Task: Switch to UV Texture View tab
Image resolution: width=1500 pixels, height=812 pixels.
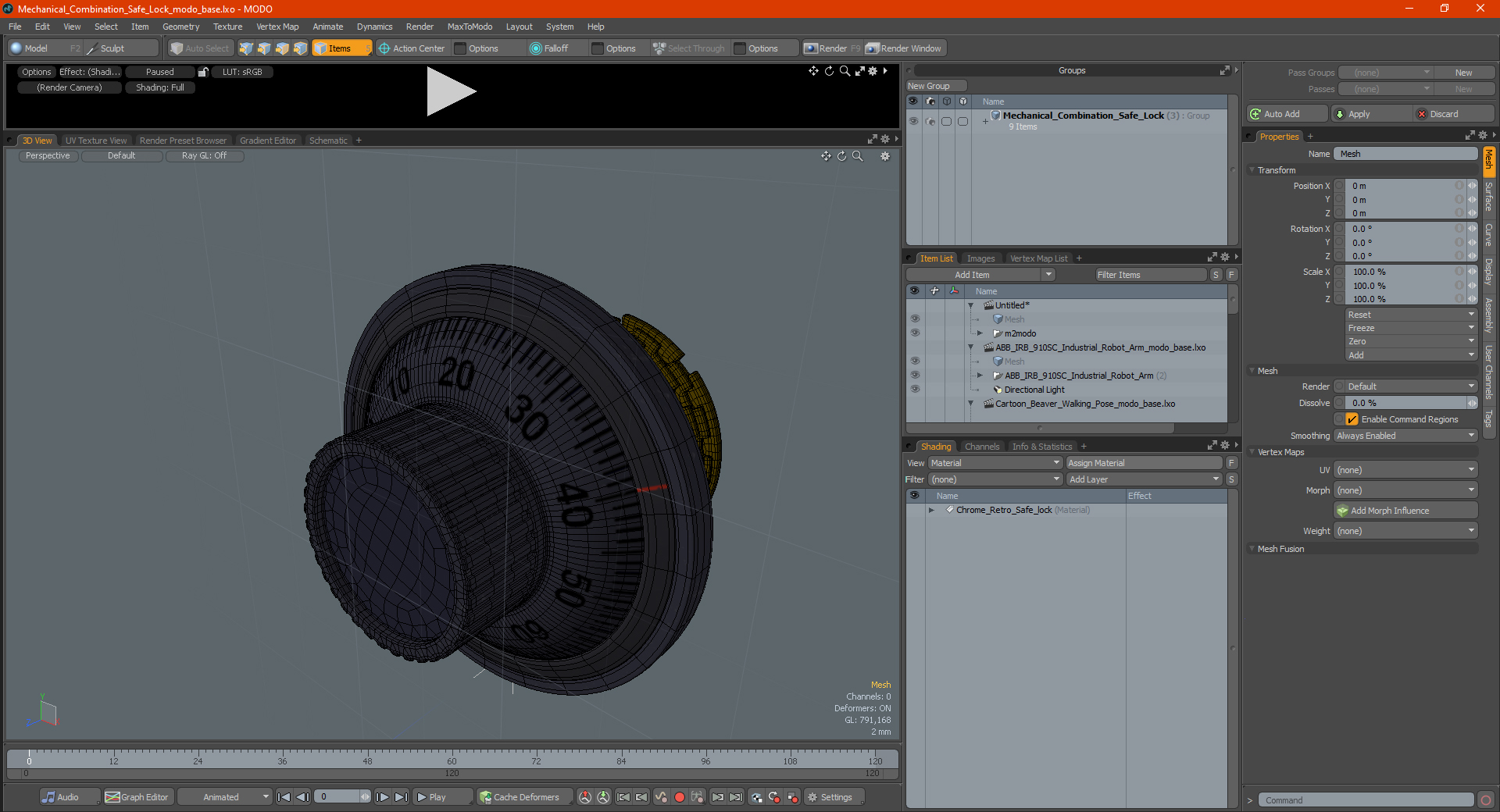Action: point(96,141)
